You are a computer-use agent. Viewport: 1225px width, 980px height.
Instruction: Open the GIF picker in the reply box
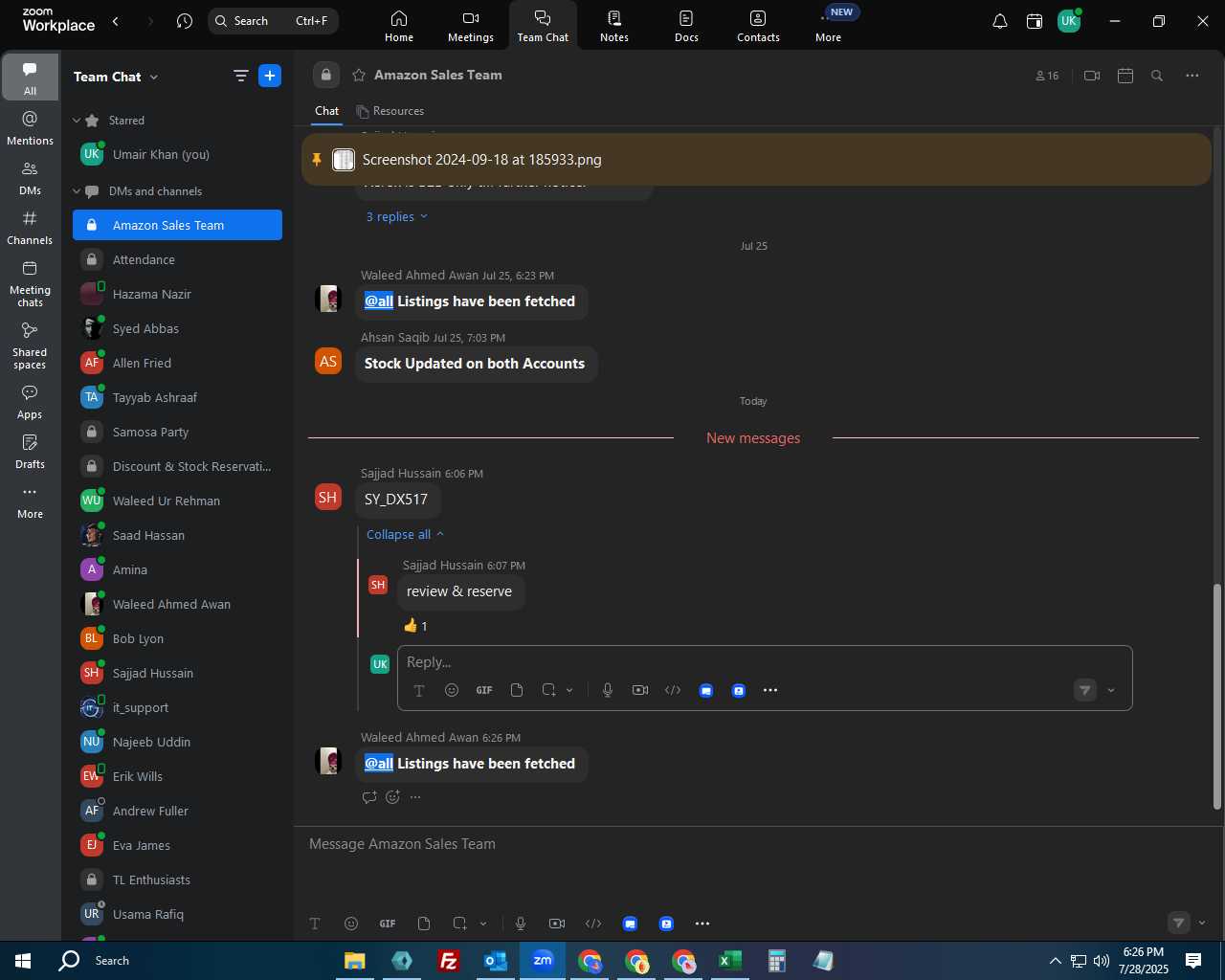[x=484, y=690]
